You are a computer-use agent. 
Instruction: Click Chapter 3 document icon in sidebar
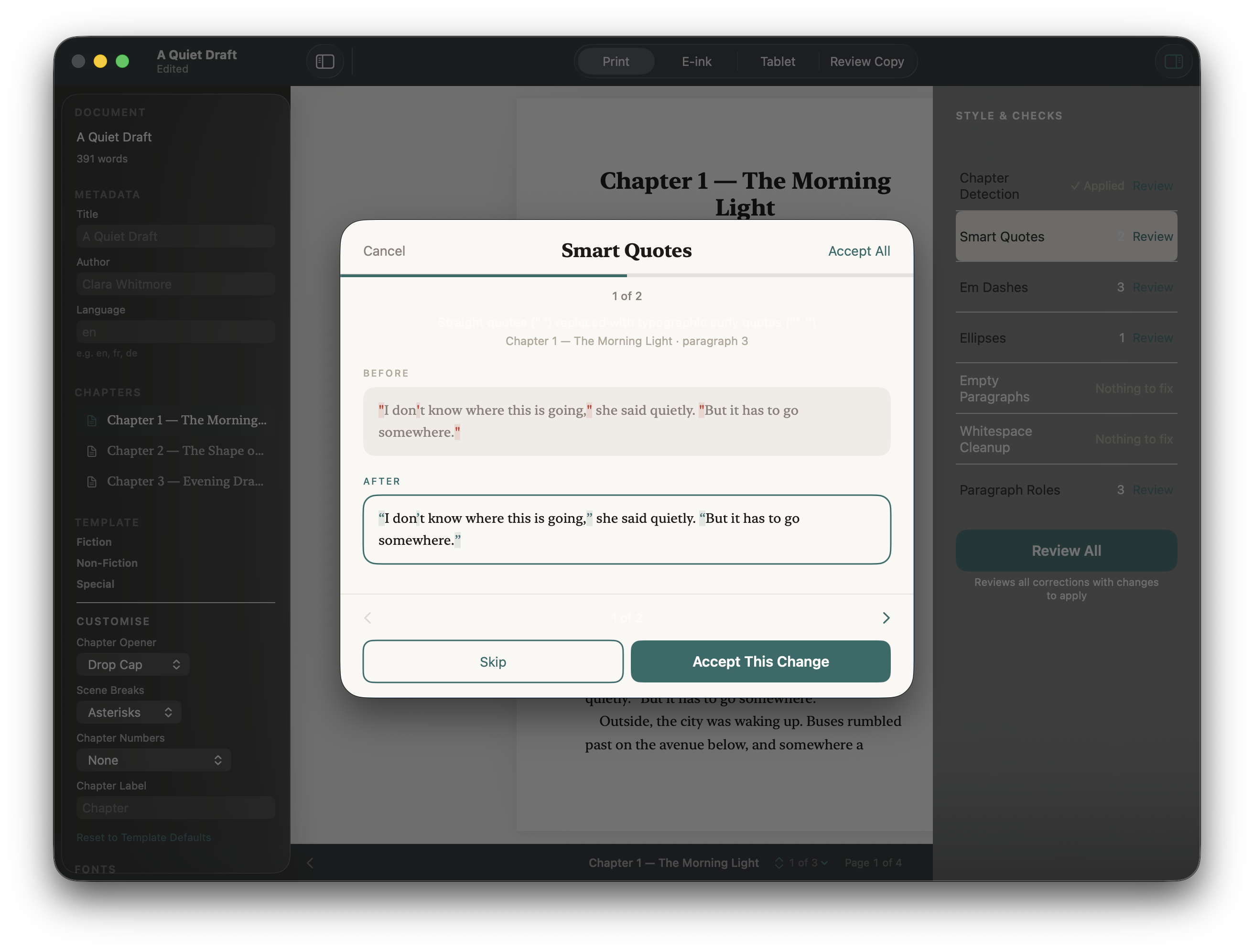click(x=91, y=481)
